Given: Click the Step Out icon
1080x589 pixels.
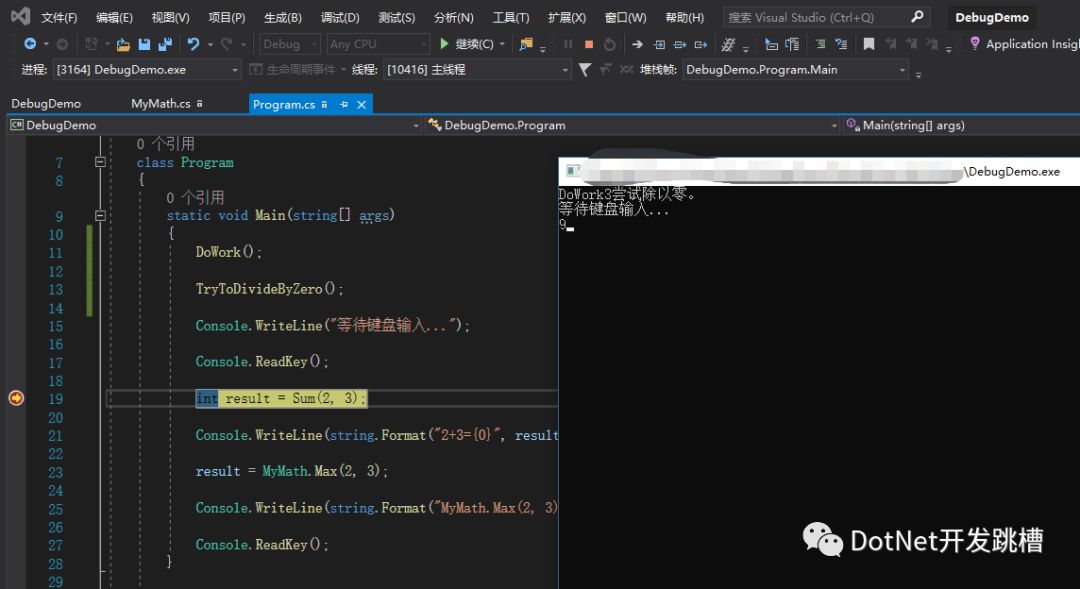Looking at the screenshot, I should 700,45.
